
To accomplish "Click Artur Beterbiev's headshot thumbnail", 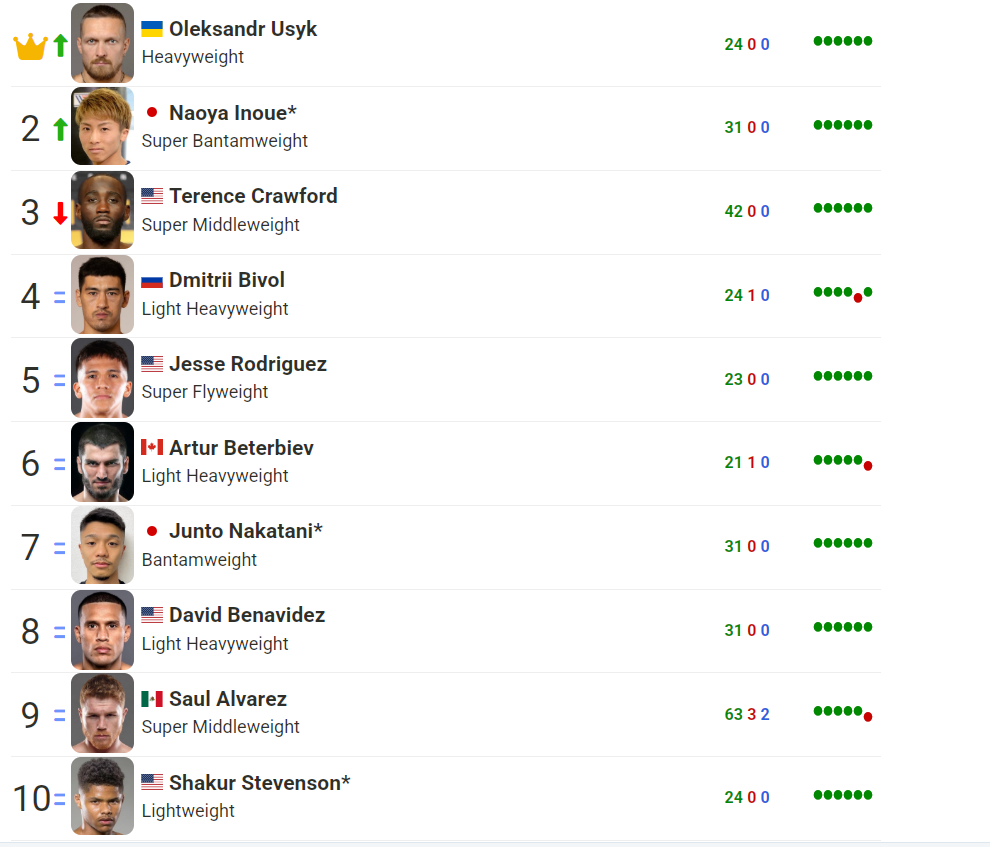I will [x=102, y=462].
